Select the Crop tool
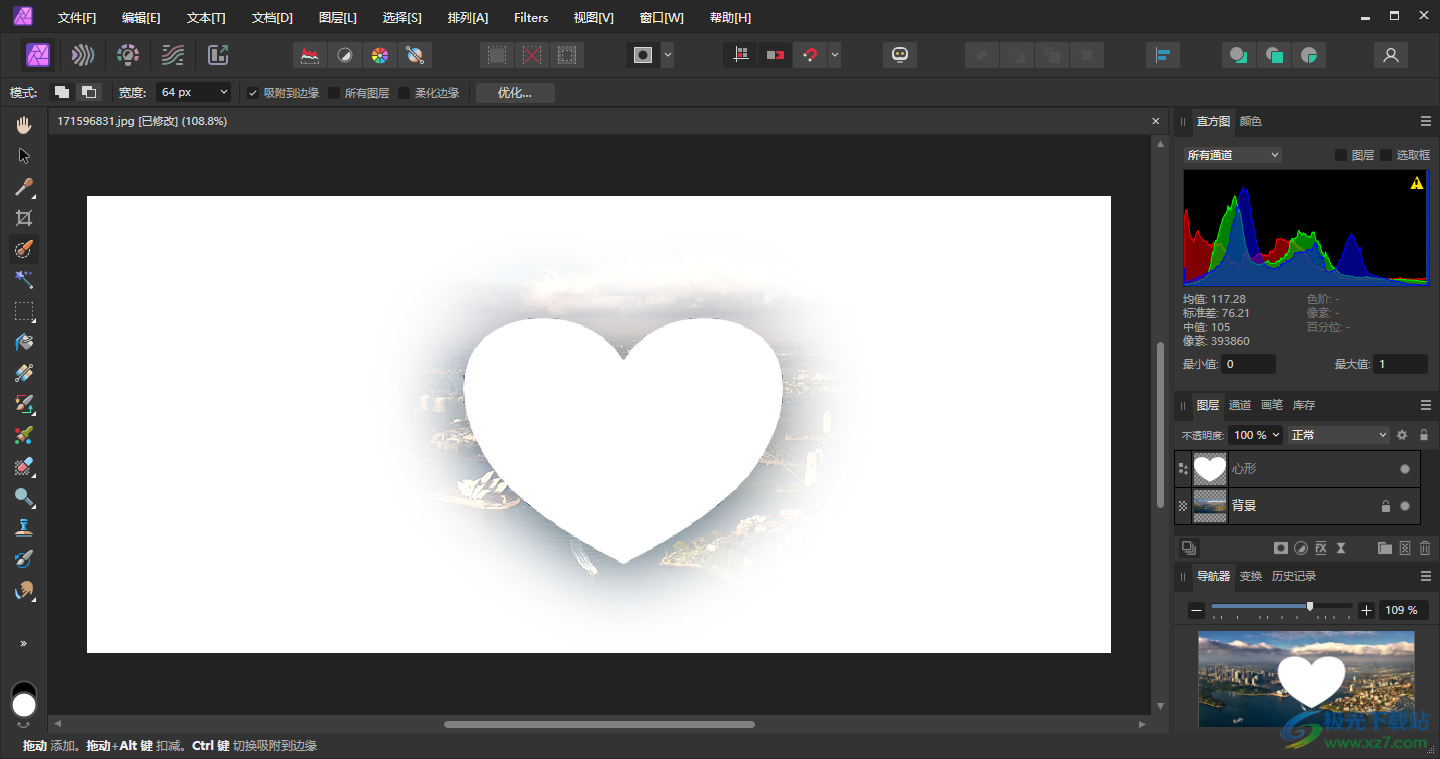Image resolution: width=1440 pixels, height=759 pixels. 24,218
